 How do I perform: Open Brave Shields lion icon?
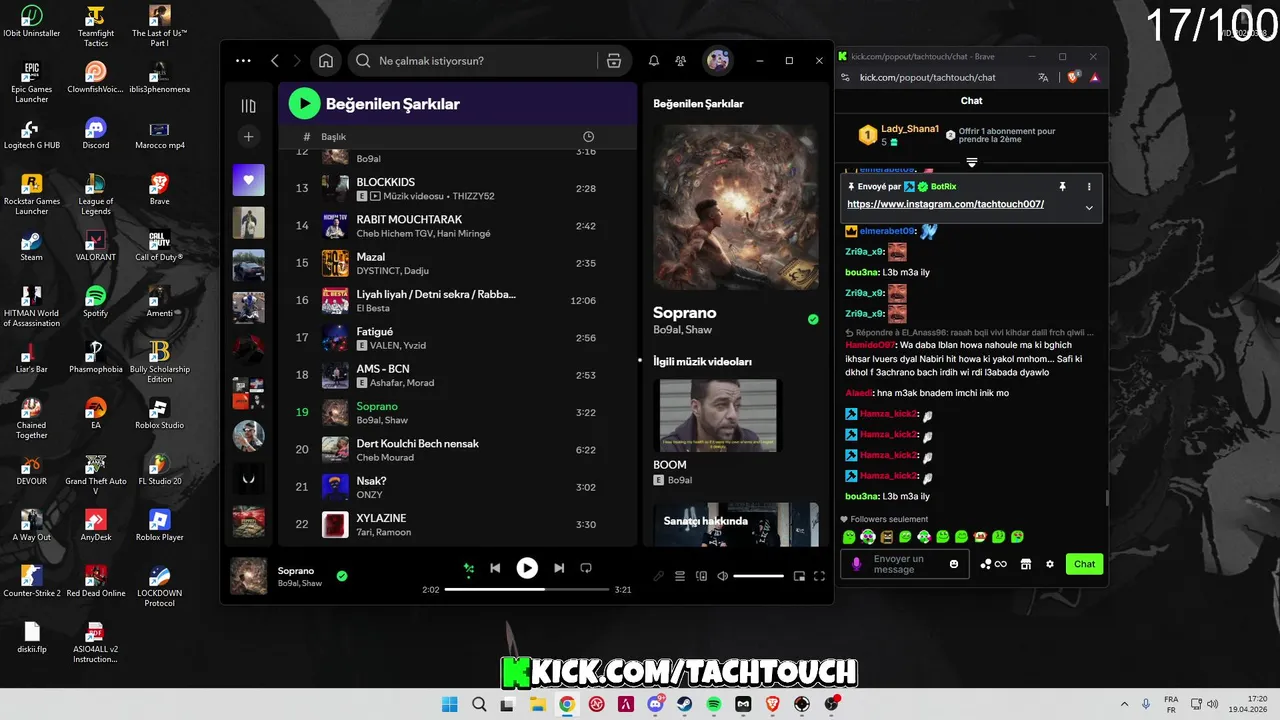(x=1073, y=77)
